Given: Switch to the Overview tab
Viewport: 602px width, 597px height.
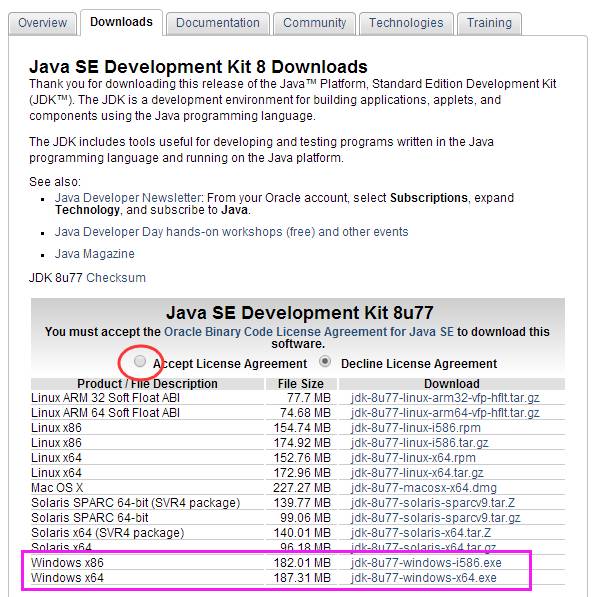Looking at the screenshot, I should coord(43,23).
